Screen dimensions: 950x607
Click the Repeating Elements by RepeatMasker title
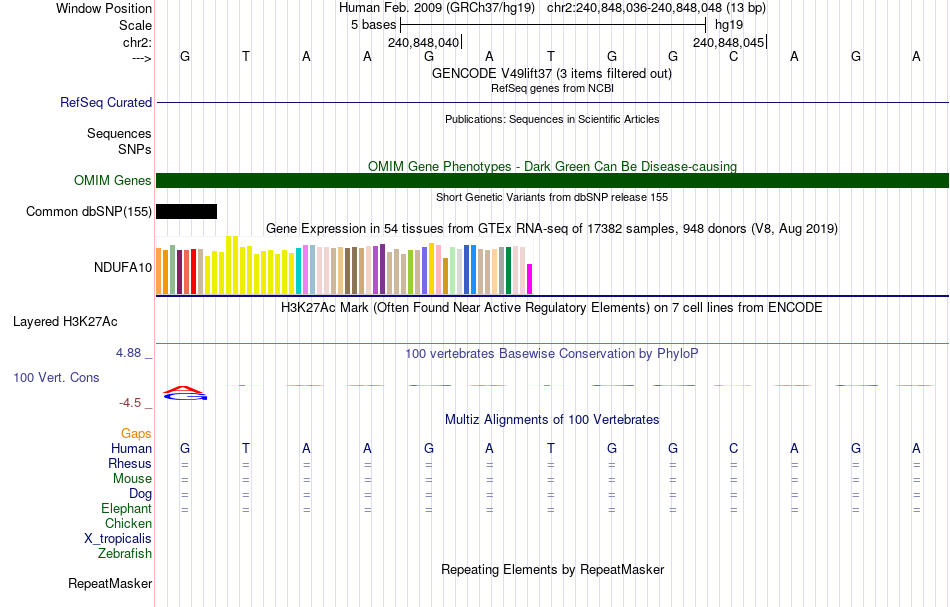pos(553,569)
